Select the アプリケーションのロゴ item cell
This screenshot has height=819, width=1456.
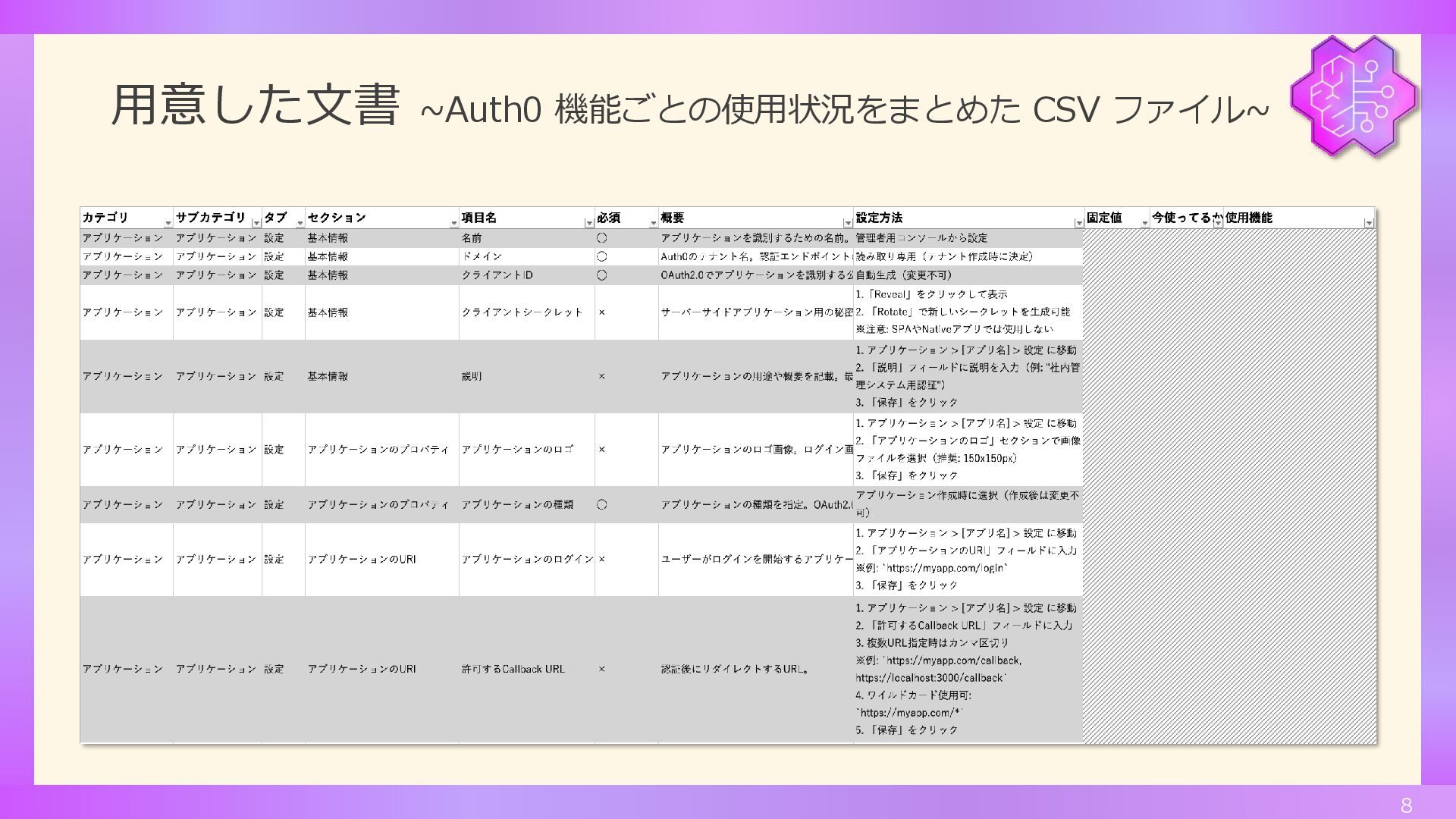coord(517,450)
